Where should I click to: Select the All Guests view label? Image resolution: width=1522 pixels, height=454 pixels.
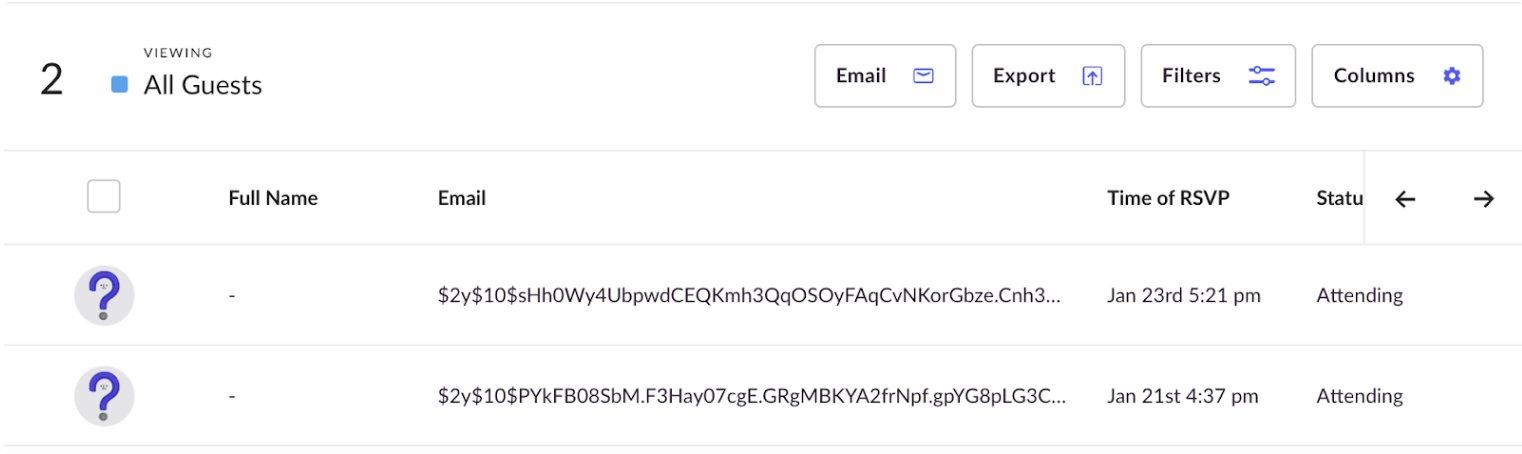click(203, 85)
